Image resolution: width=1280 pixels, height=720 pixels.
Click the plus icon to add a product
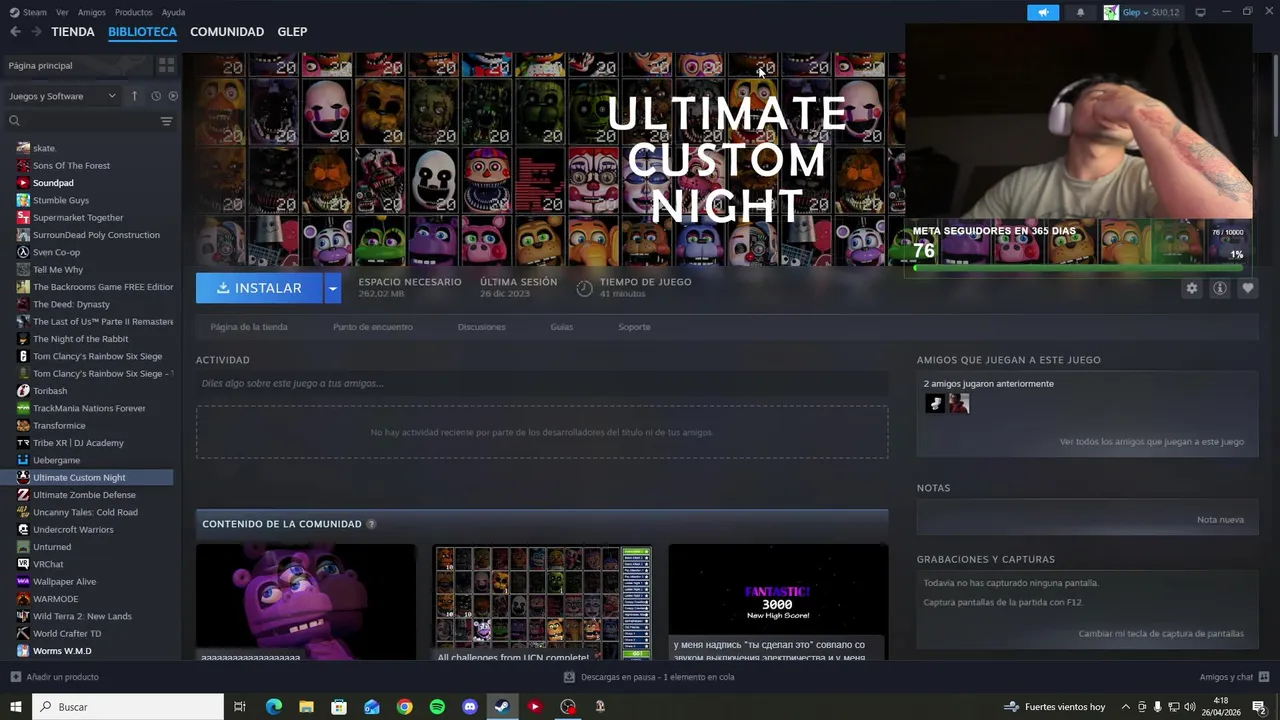tap(15, 677)
